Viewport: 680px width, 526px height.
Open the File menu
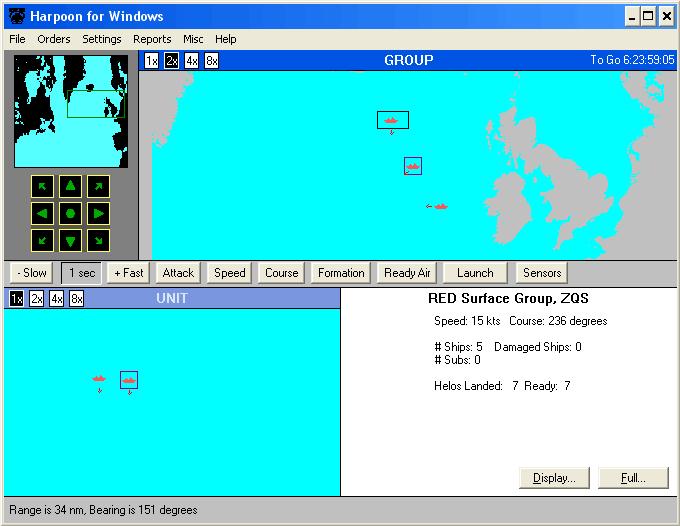click(x=17, y=39)
